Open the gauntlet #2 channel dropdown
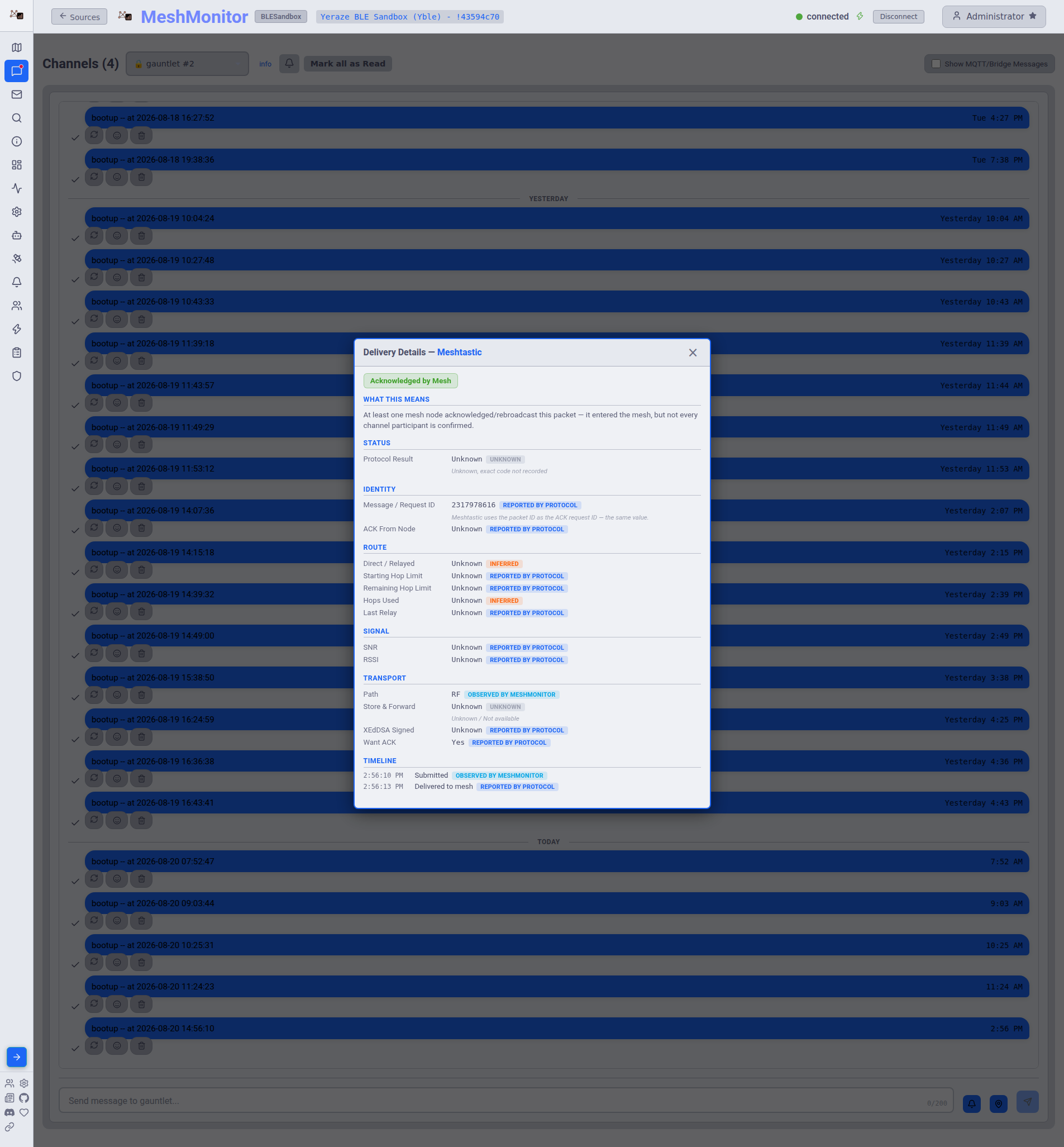Image resolution: width=1064 pixels, height=1147 pixels. (x=187, y=64)
